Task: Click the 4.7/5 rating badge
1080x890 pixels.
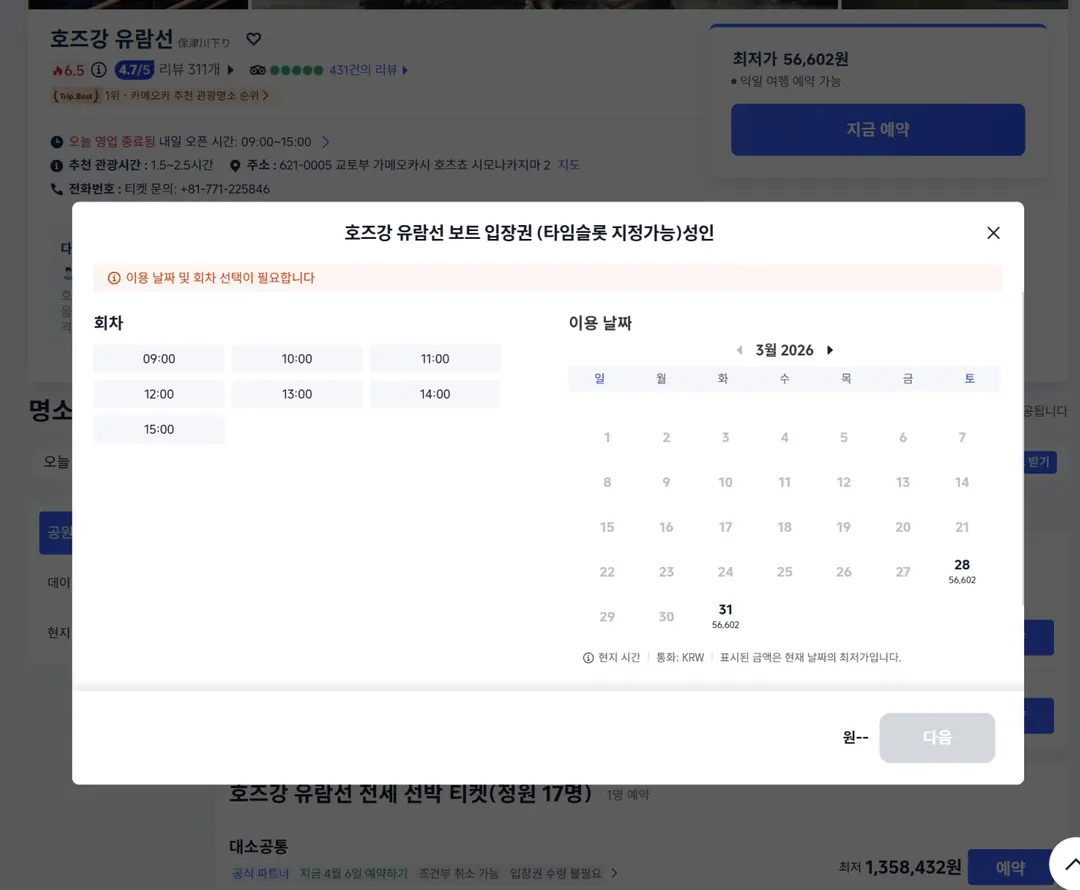Action: pyautogui.click(x=134, y=70)
